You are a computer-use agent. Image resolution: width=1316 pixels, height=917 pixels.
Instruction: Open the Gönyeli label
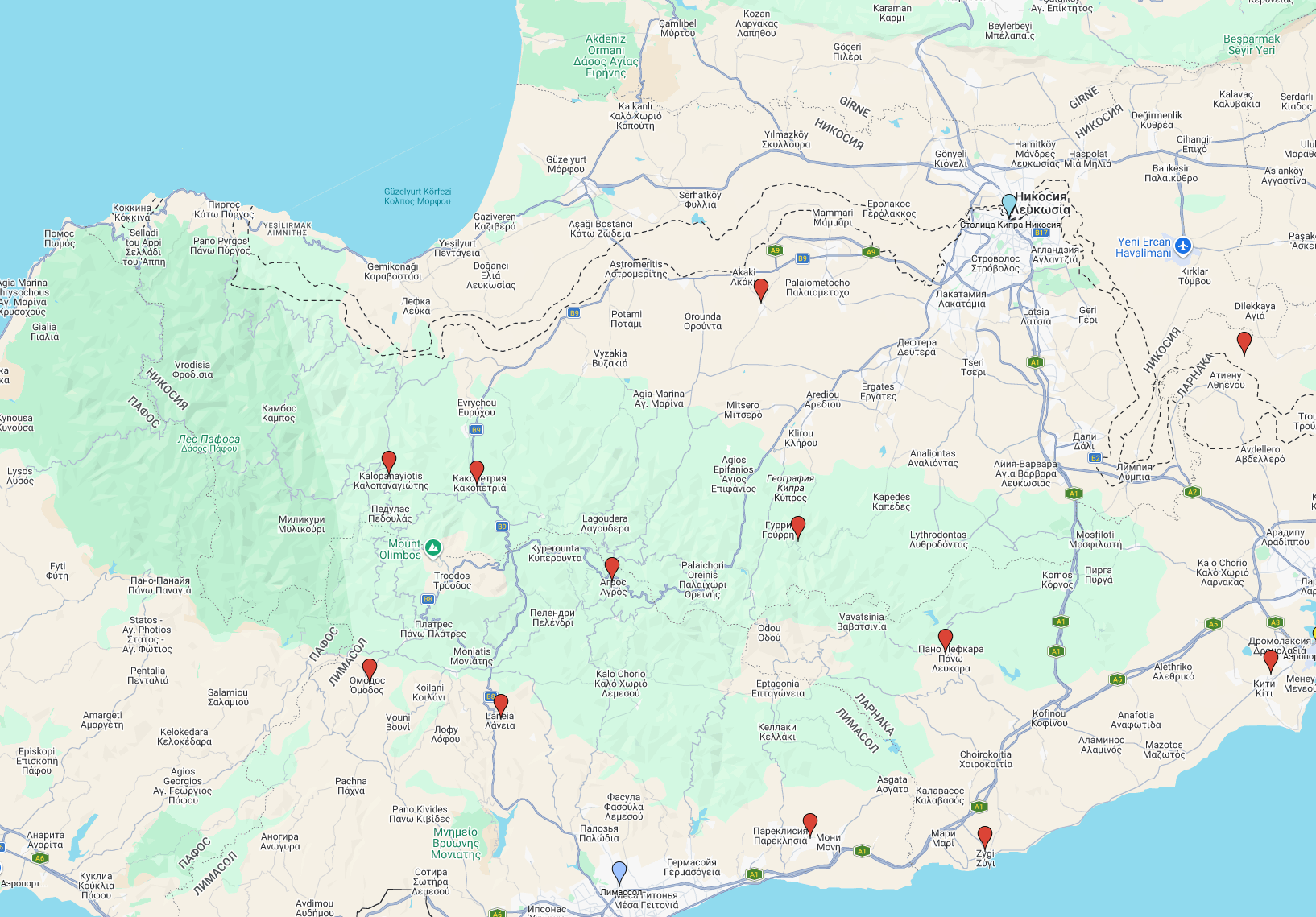pos(950,159)
